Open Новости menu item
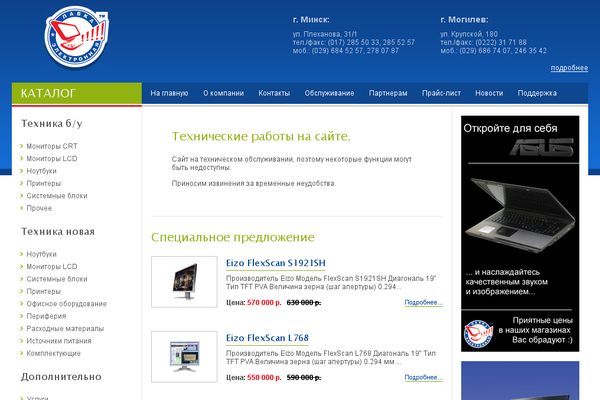600x400 pixels. [x=489, y=93]
